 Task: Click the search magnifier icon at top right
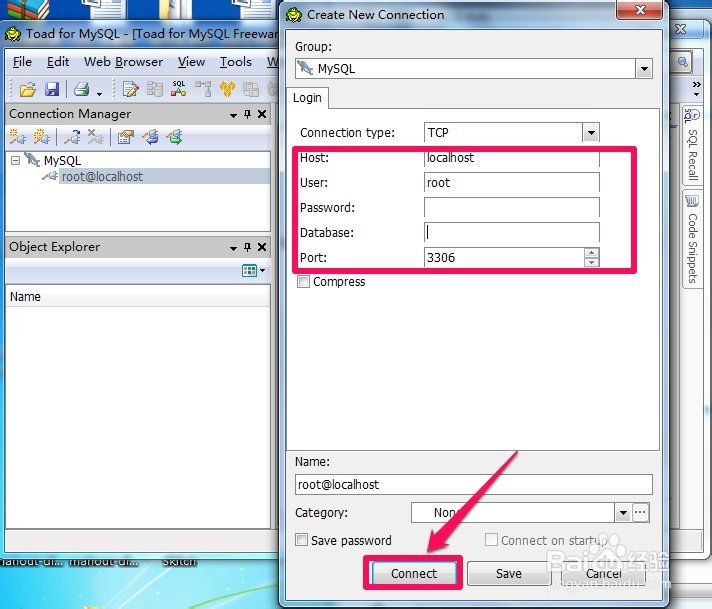682,62
